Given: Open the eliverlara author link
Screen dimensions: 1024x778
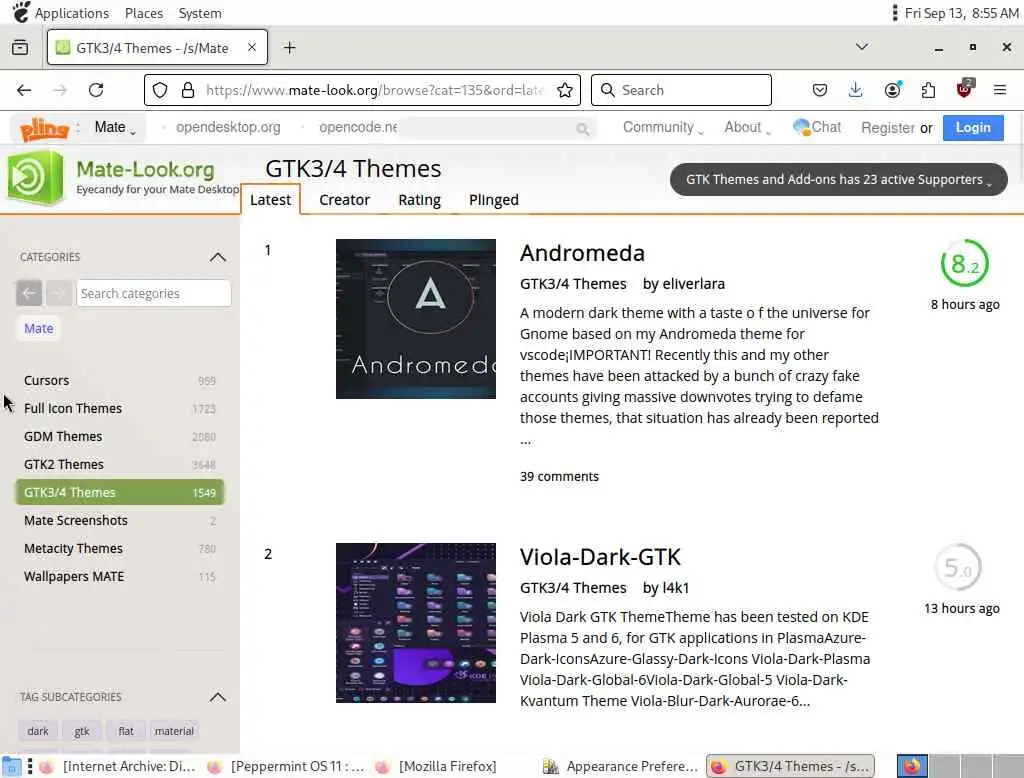Looking at the screenshot, I should point(694,284).
